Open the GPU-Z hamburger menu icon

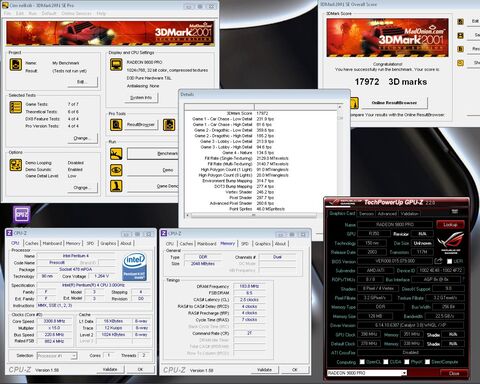pyautogui.click(x=455, y=211)
